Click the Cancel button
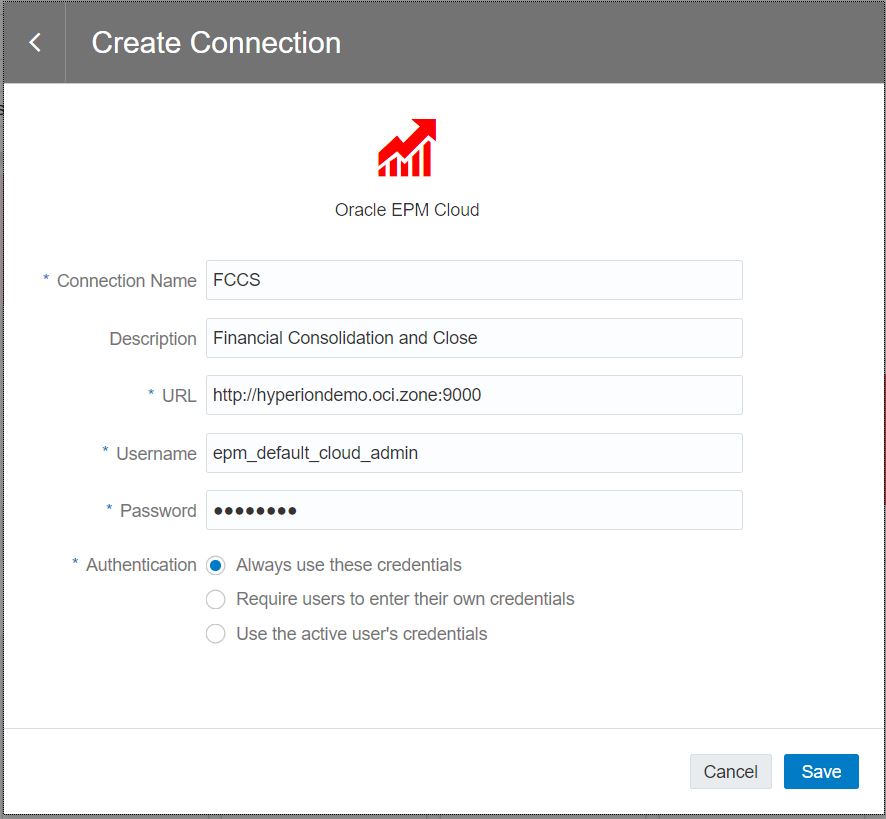Image resolution: width=886 pixels, height=819 pixels. pos(730,771)
